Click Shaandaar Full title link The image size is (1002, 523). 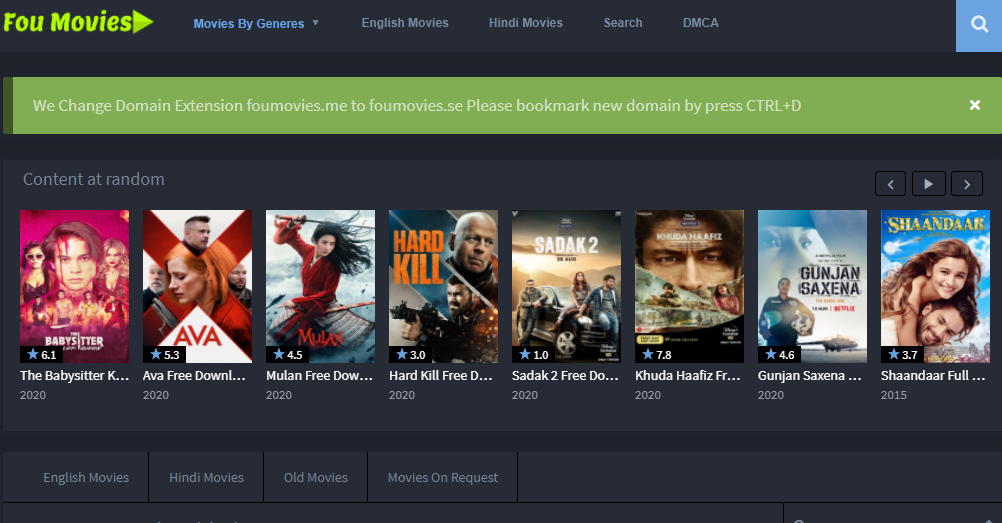pos(933,375)
